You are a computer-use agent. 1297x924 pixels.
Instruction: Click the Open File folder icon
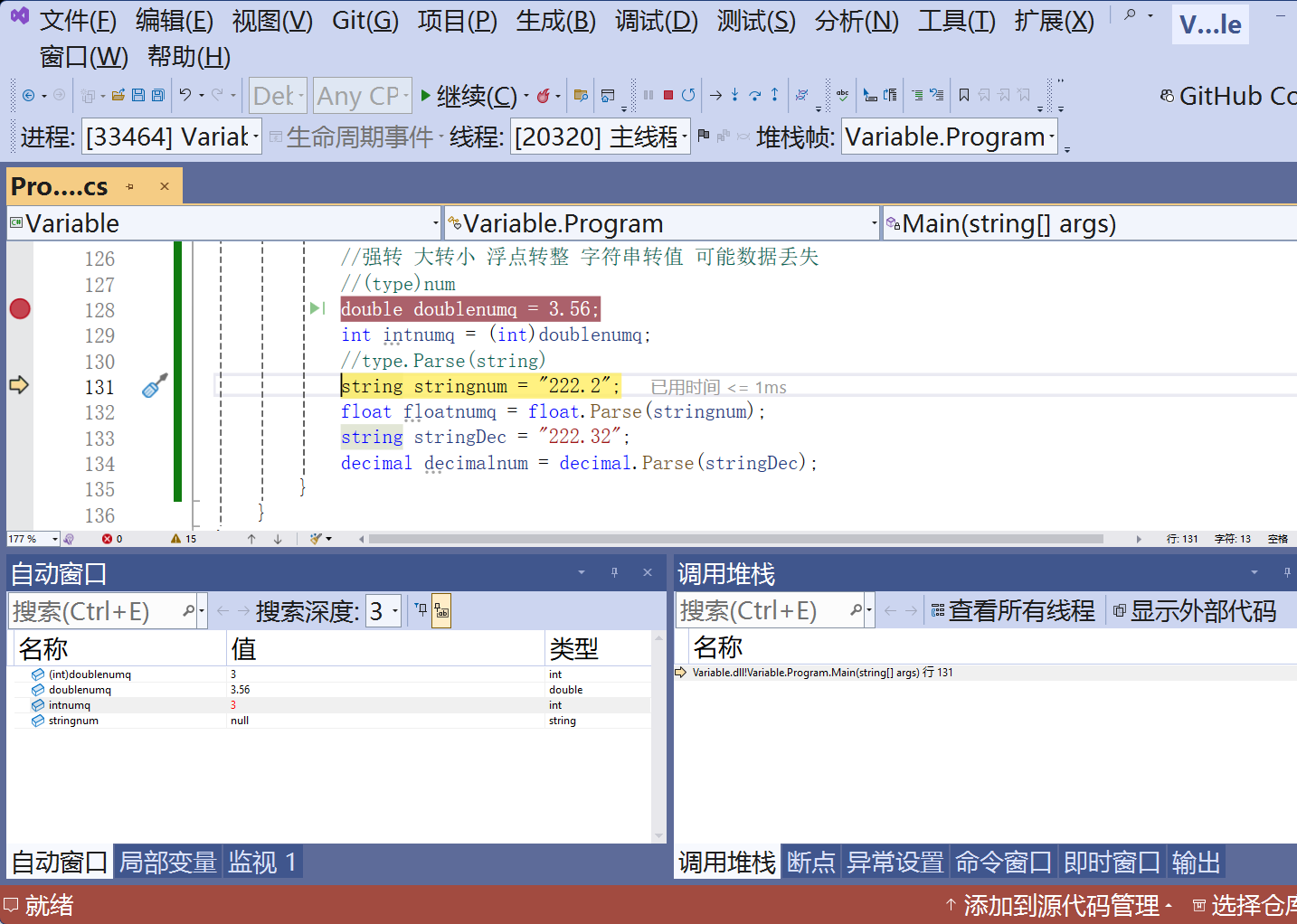click(118, 95)
